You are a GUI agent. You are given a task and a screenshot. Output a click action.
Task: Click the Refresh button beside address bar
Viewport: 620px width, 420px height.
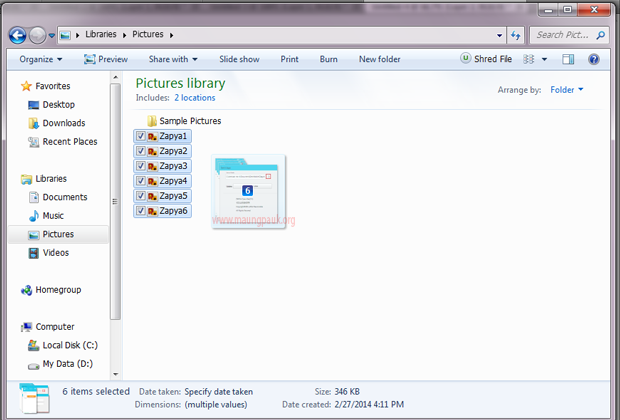515,35
